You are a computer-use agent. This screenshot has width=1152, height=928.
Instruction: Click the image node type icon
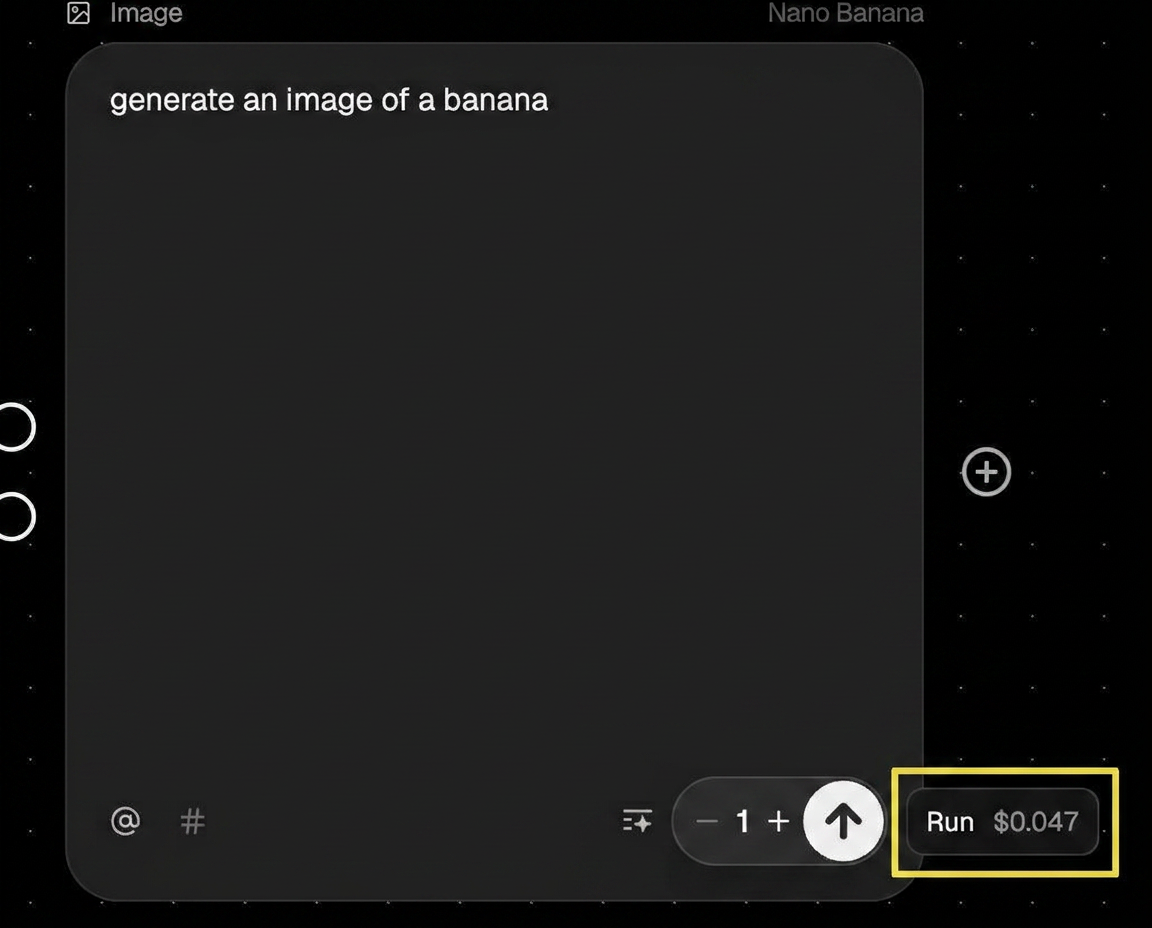79,13
